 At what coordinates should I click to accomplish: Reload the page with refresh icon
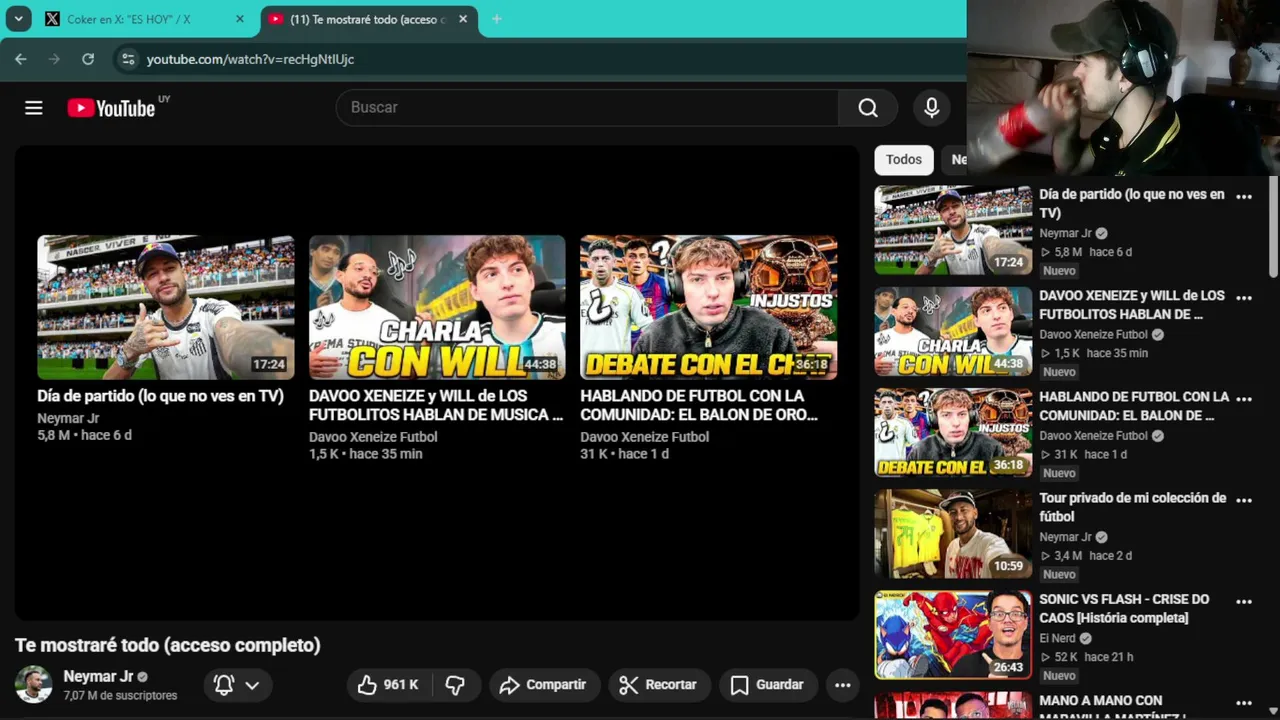click(88, 59)
